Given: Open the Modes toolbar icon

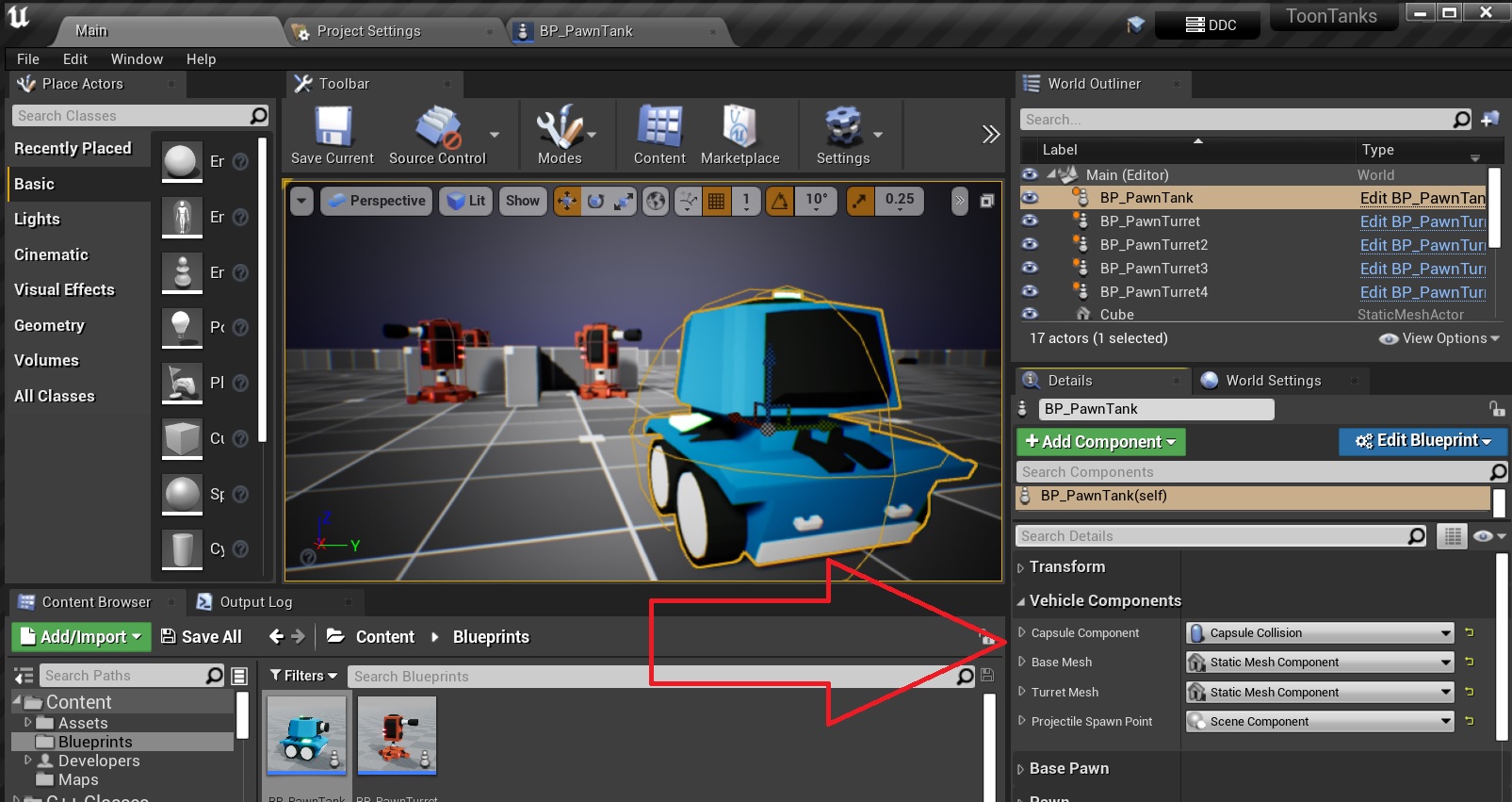Looking at the screenshot, I should (560, 127).
